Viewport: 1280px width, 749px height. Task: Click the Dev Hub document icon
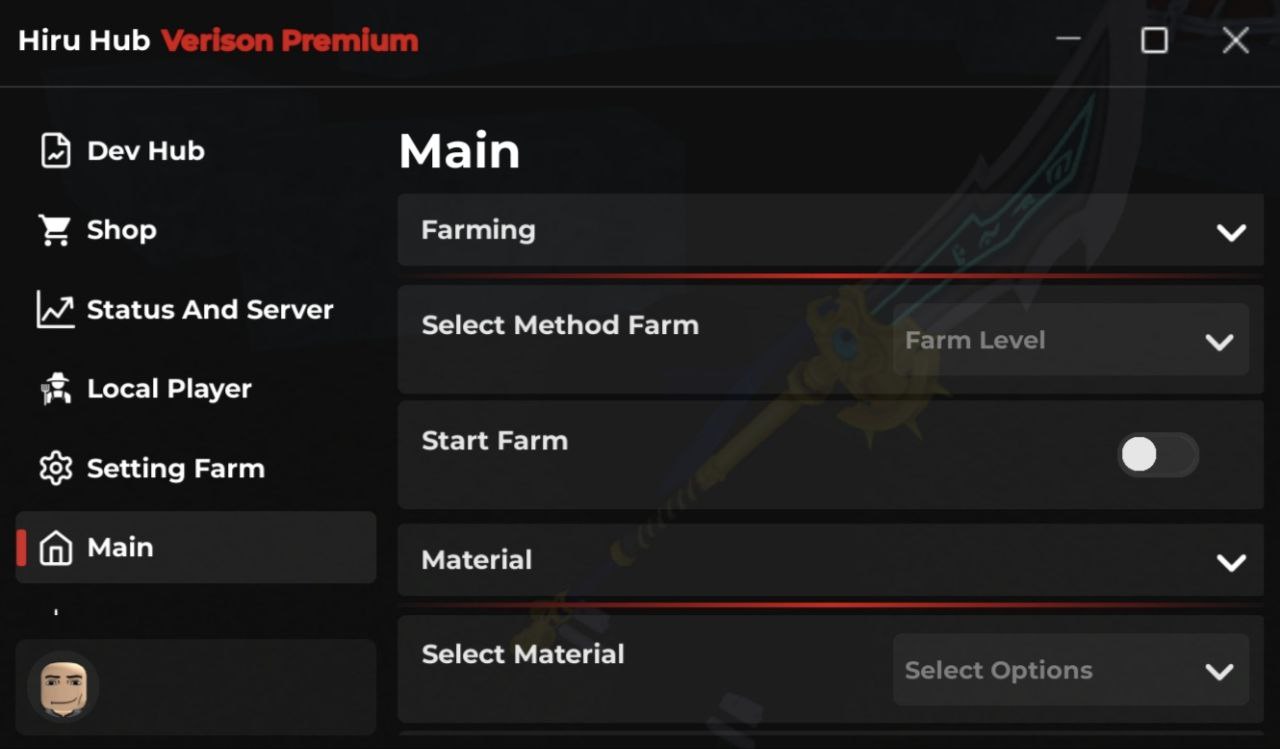point(56,151)
